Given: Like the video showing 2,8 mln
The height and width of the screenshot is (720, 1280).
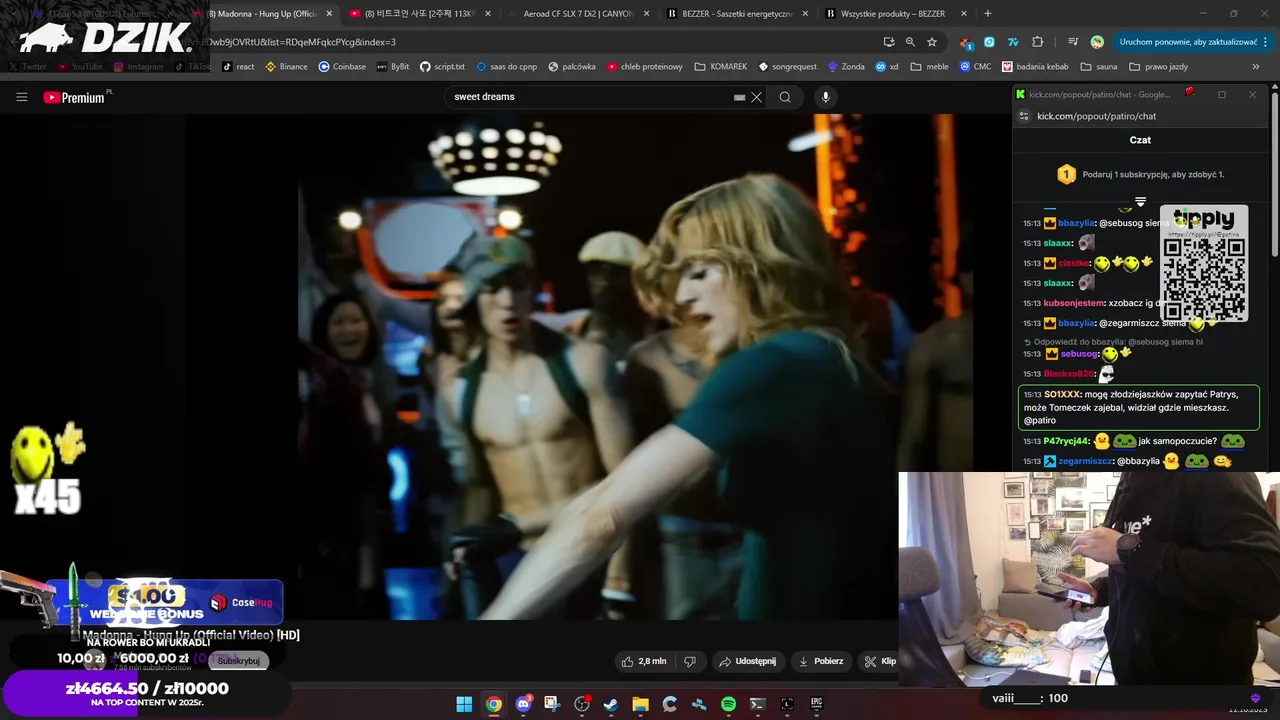Looking at the screenshot, I should (644, 661).
